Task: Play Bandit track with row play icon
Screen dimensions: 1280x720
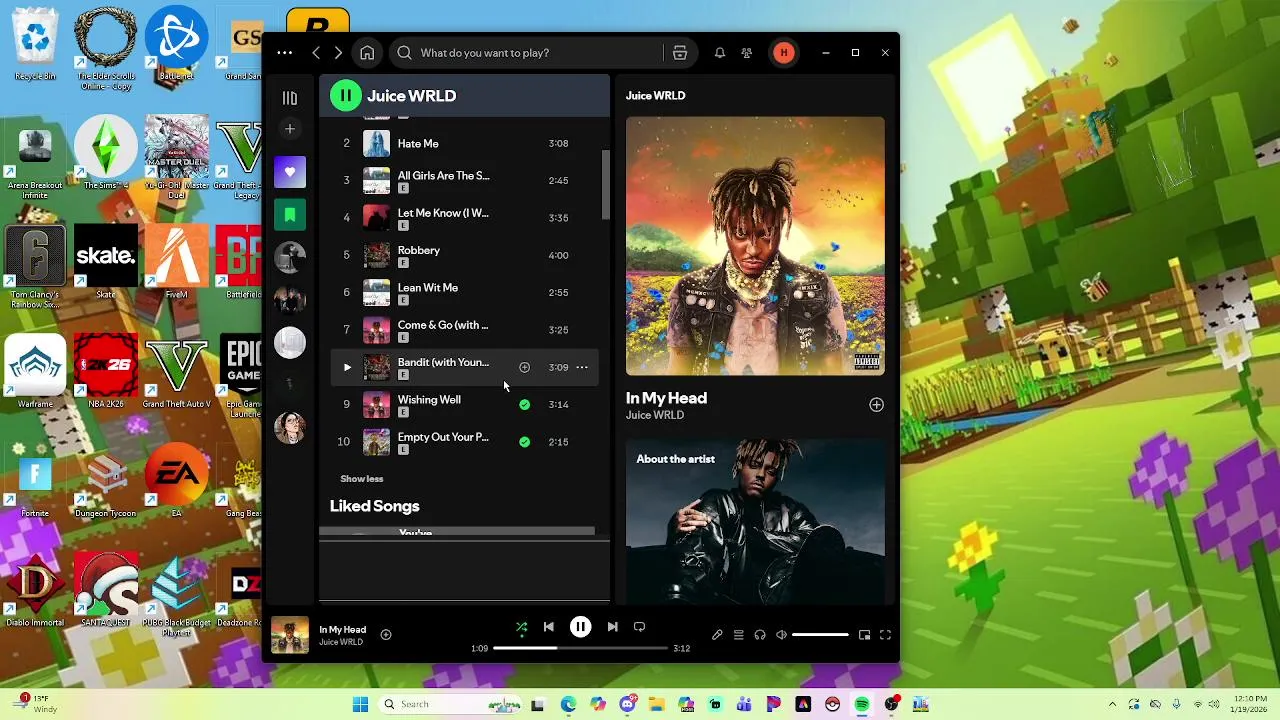Action: [347, 367]
